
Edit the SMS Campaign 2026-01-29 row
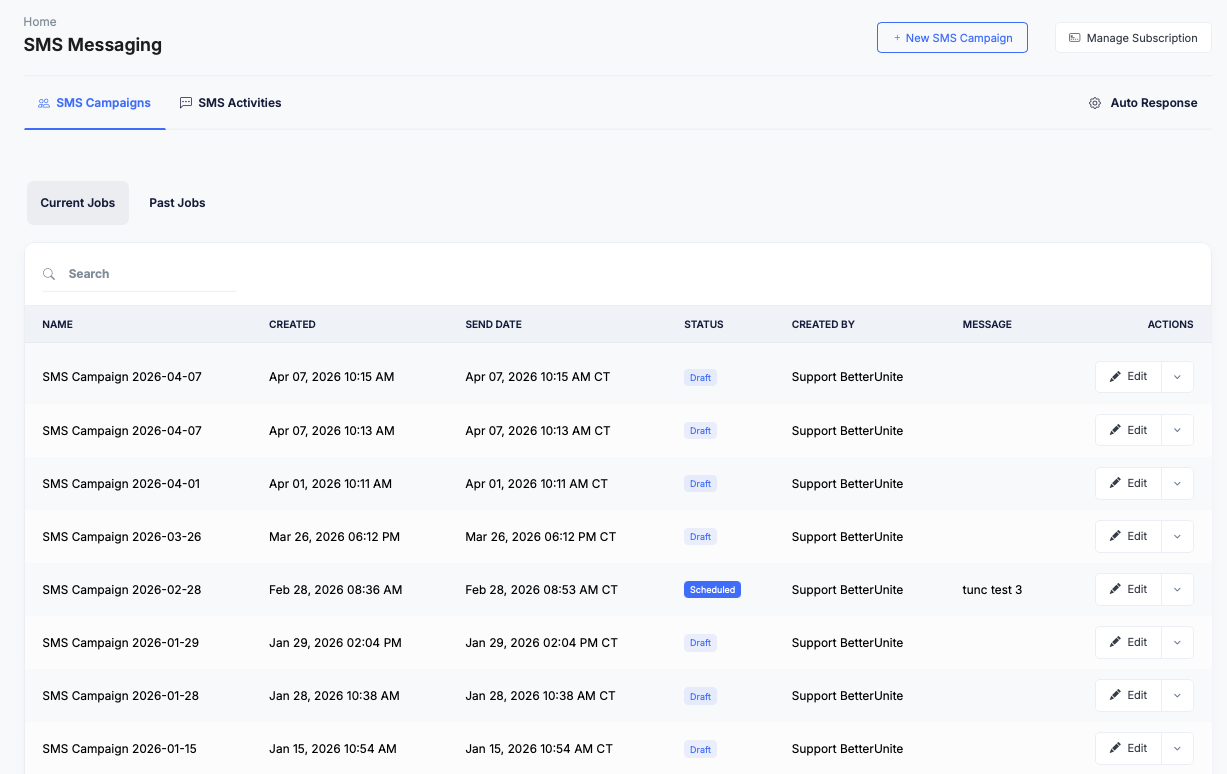tap(1128, 642)
